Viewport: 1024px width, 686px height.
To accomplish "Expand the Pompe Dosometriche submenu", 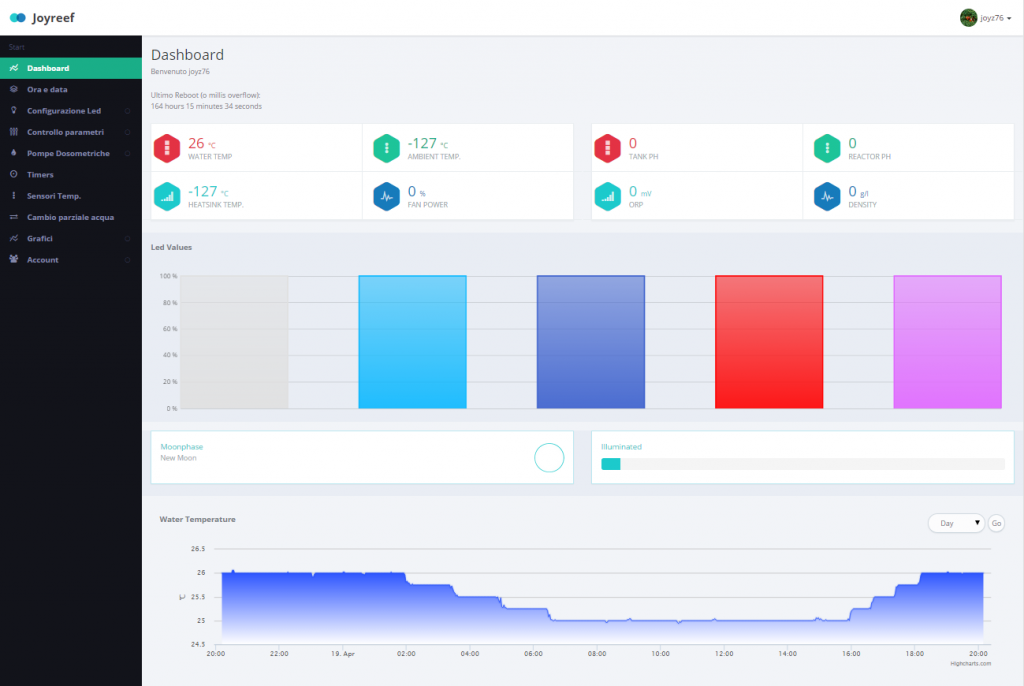I will pyautogui.click(x=70, y=153).
